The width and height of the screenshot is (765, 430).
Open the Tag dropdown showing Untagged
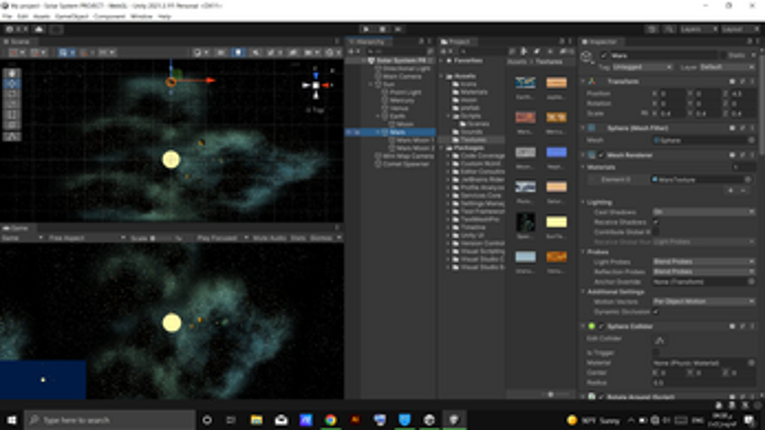pyautogui.click(x=641, y=67)
